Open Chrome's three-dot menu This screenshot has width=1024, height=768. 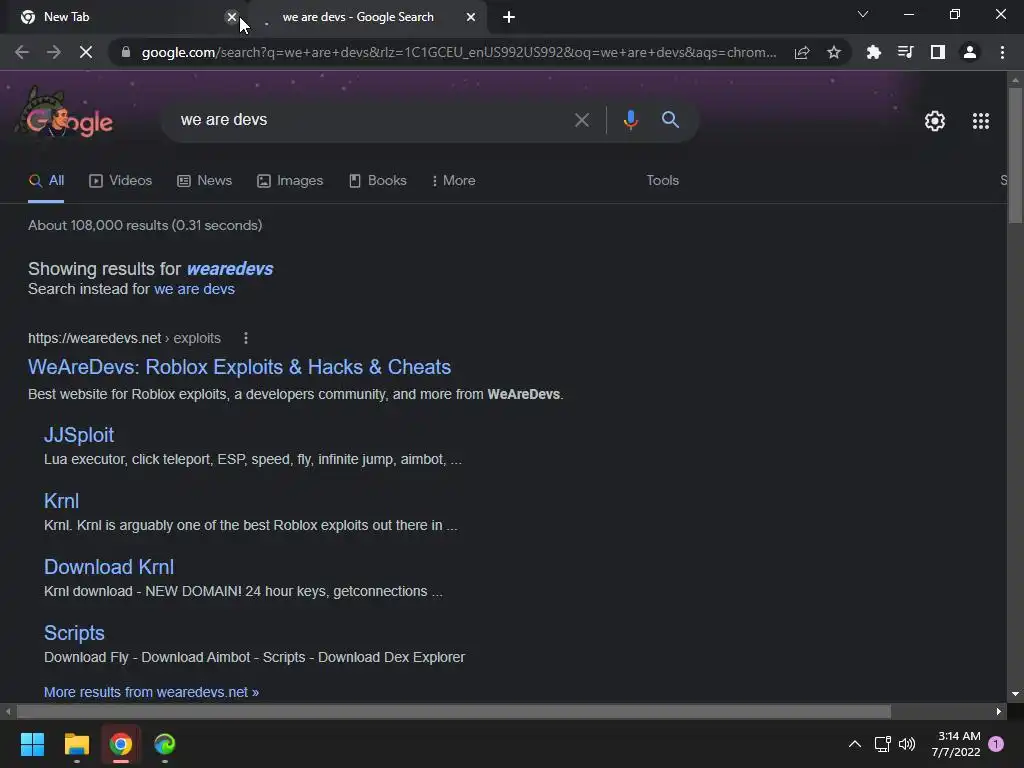1002,52
